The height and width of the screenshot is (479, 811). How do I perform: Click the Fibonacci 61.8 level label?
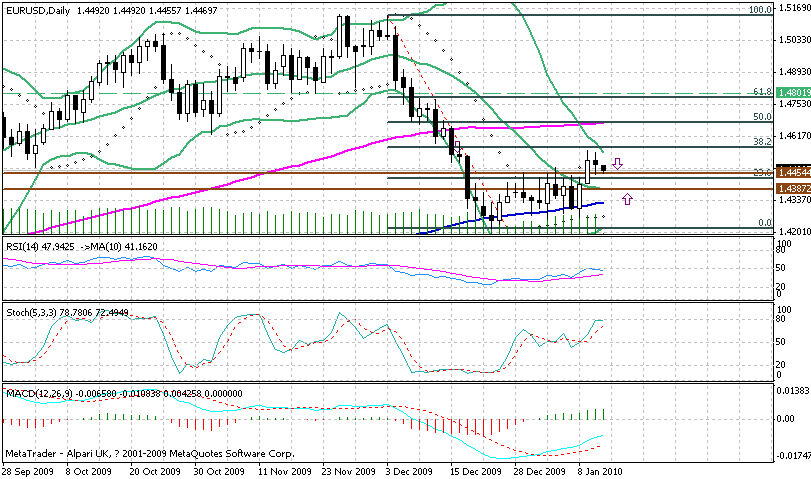(762, 92)
